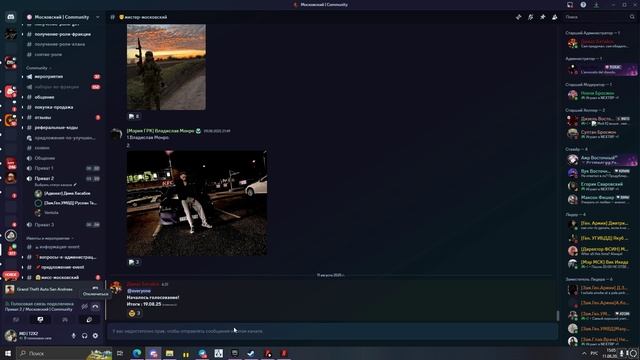Open получение-роли-фракции channel
This screenshot has width=640, height=360.
[x=62, y=34]
